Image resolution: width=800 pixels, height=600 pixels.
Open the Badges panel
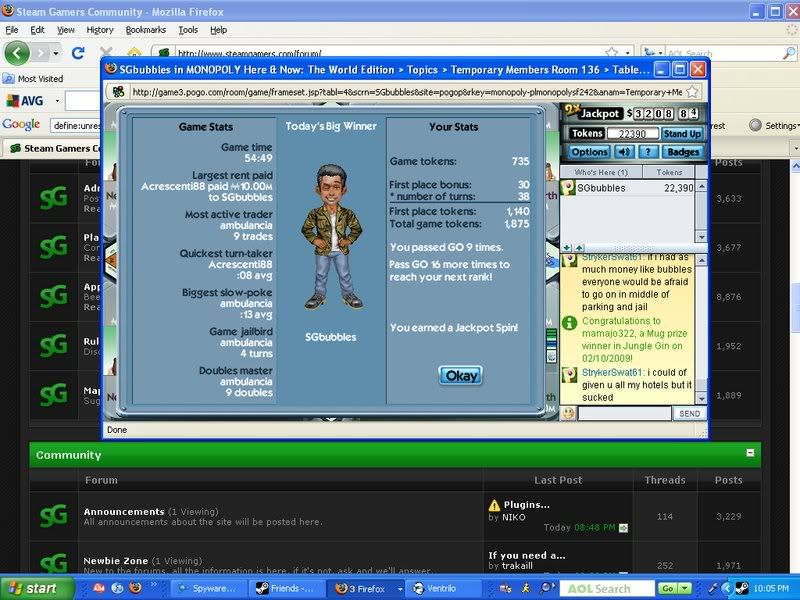point(683,152)
